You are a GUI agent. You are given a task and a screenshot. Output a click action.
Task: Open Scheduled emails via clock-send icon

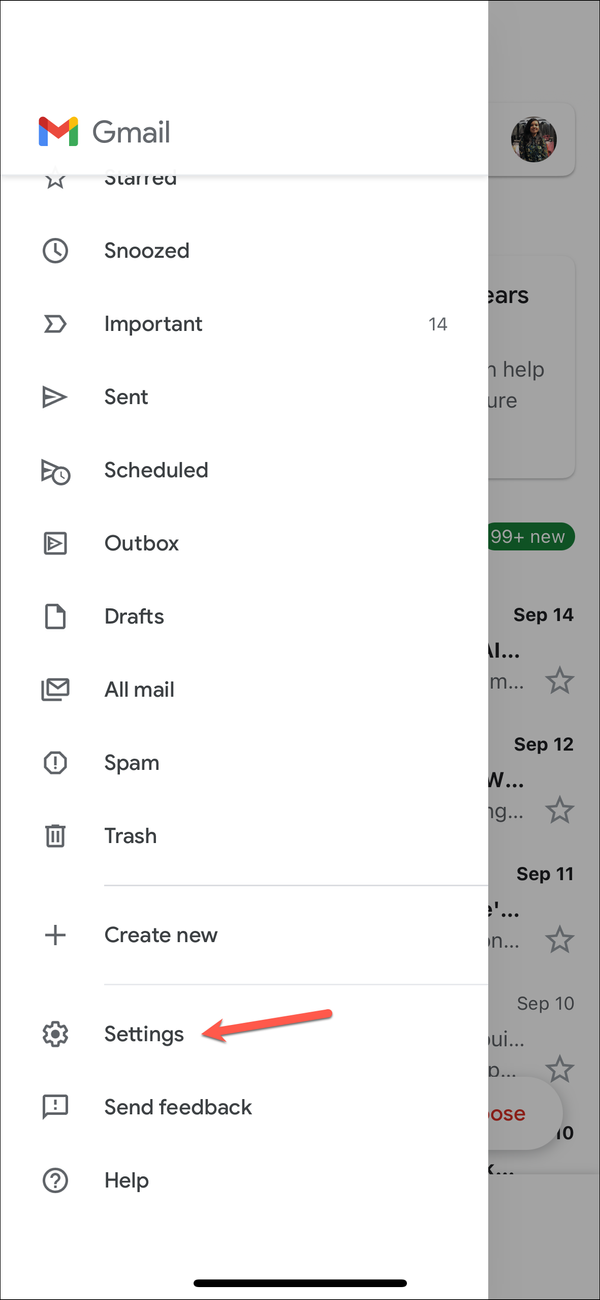(x=56, y=470)
